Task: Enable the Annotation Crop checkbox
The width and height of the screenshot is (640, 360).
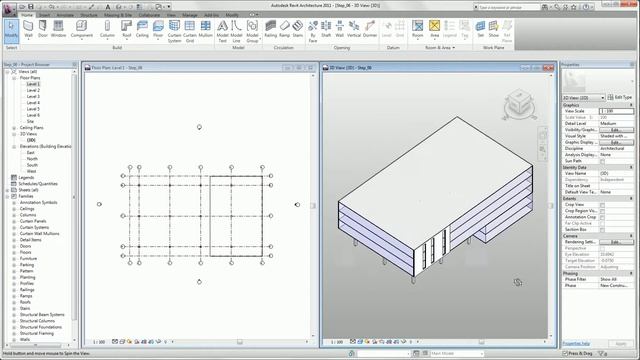Action: [602, 218]
